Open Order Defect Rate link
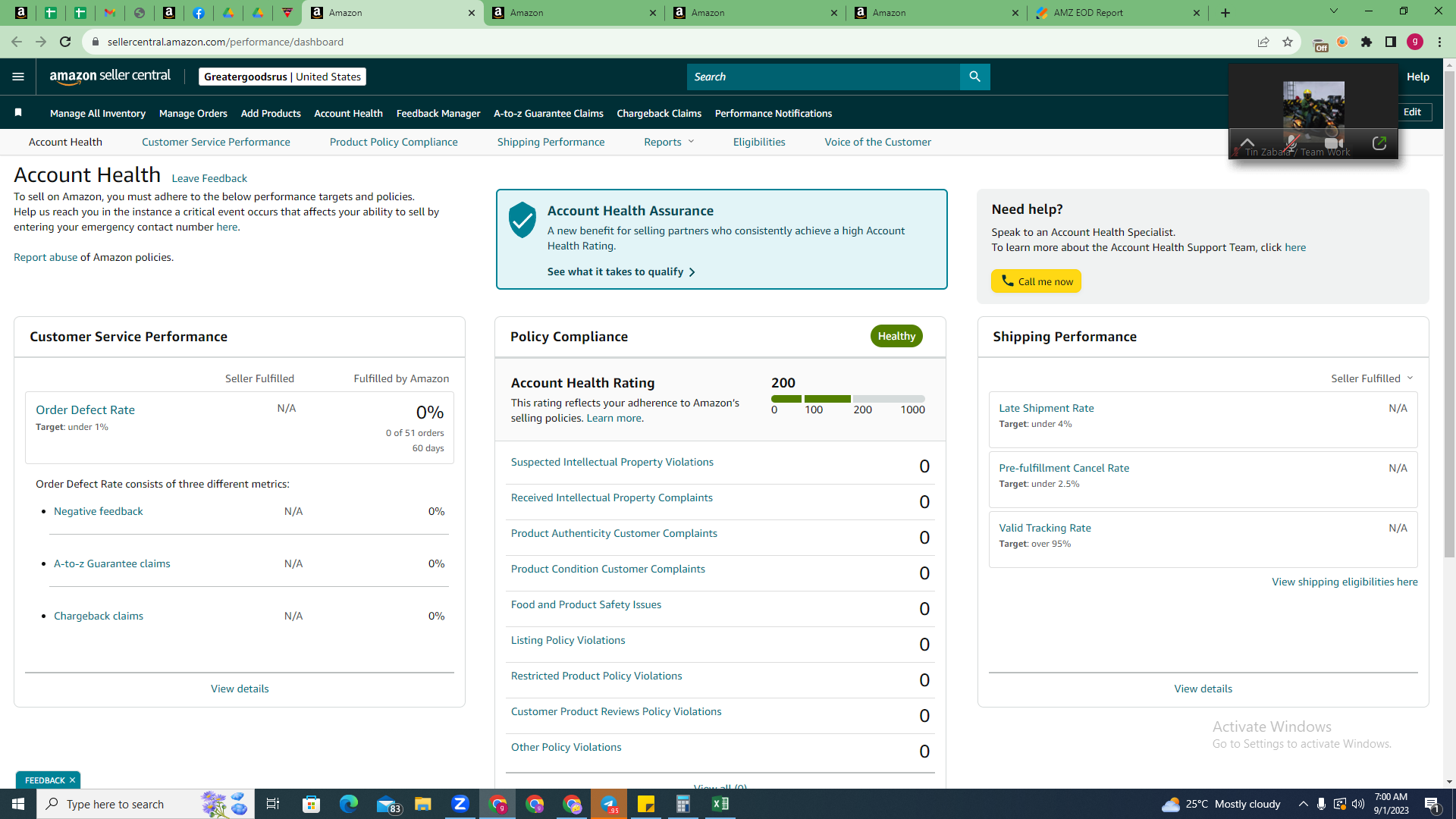This screenshot has height=819, width=1456. [x=85, y=409]
